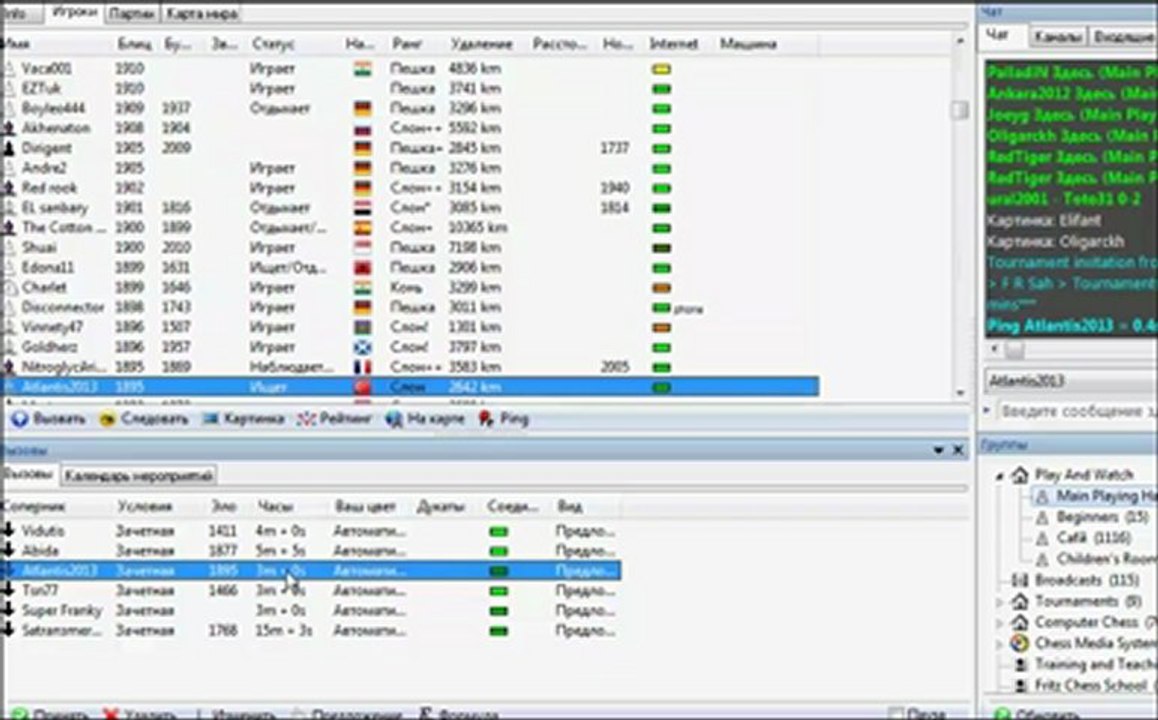
Task: Switch to the Карта мира tab
Action: 201,14
